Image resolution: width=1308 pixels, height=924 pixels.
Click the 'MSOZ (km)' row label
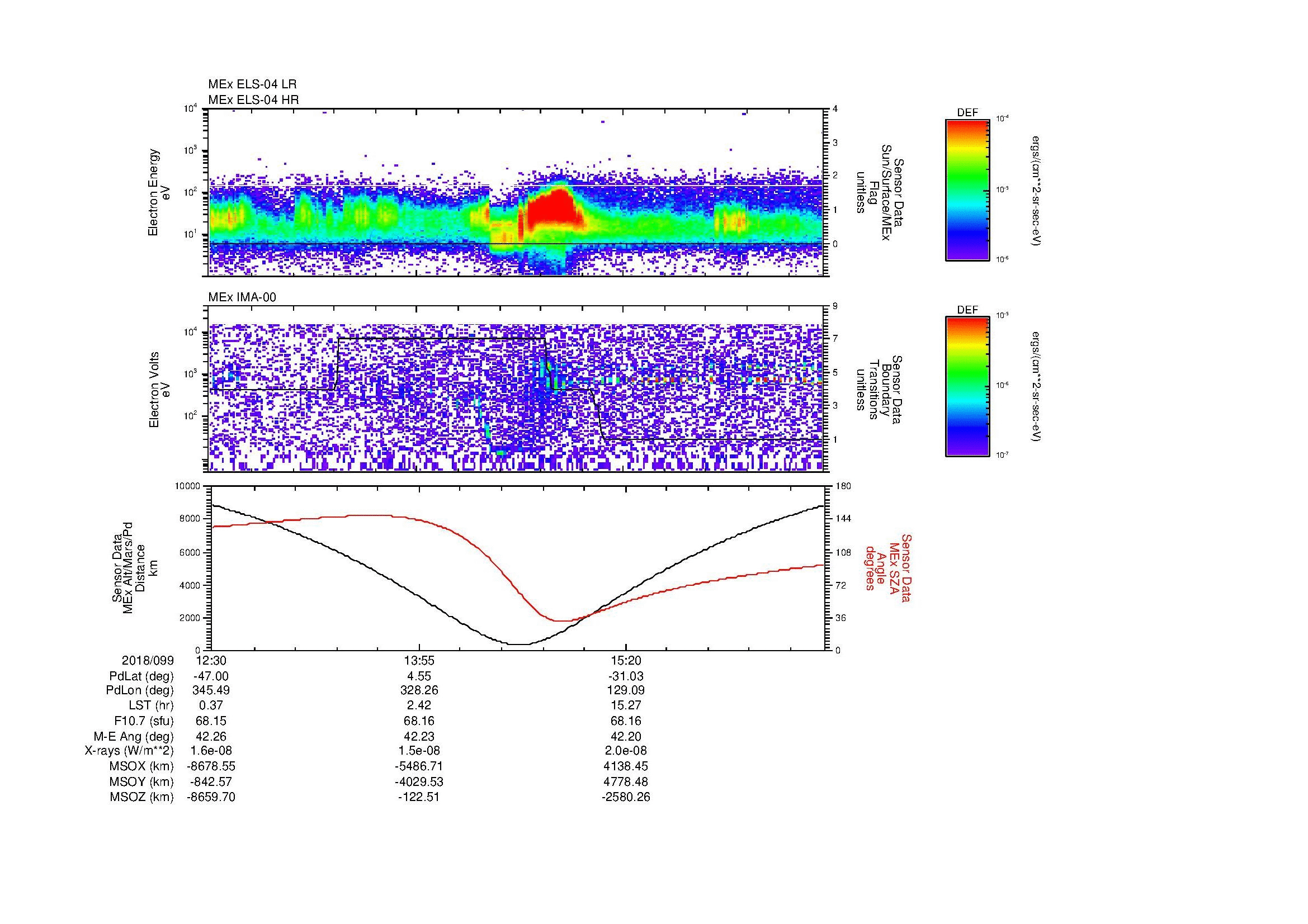click(142, 797)
